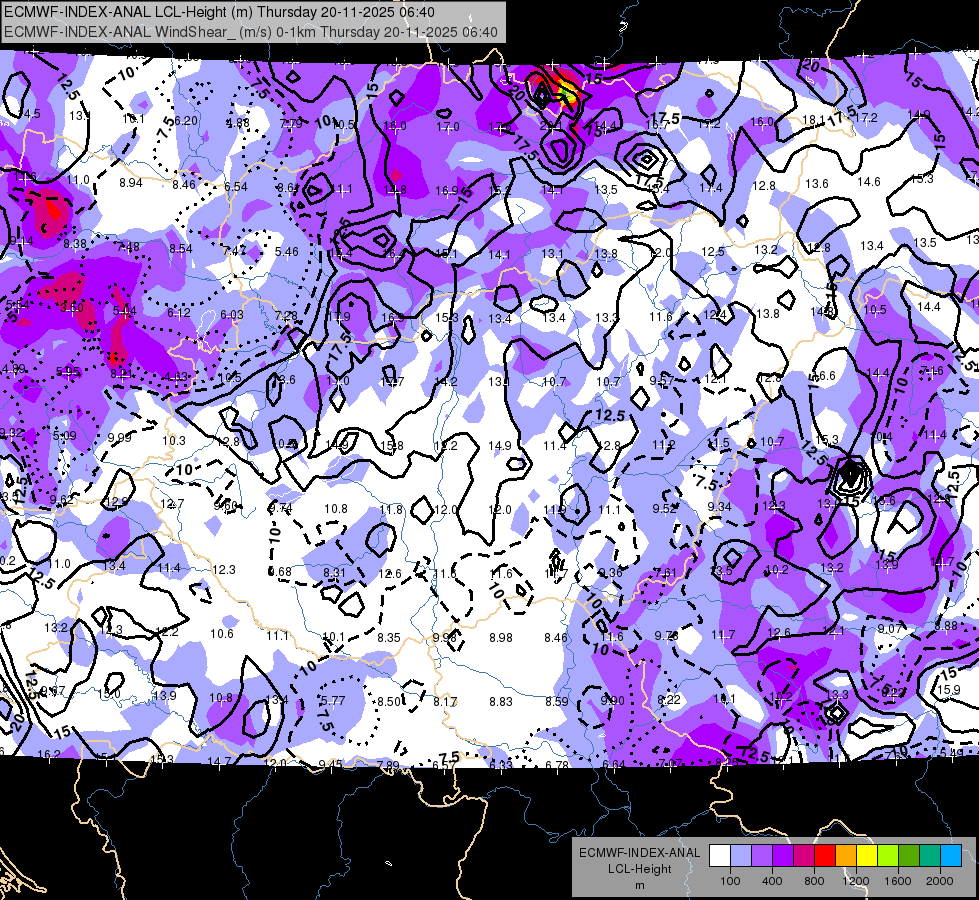Click the map value '4.63'
Image resolution: width=979 pixels, height=900 pixels.
176,377
